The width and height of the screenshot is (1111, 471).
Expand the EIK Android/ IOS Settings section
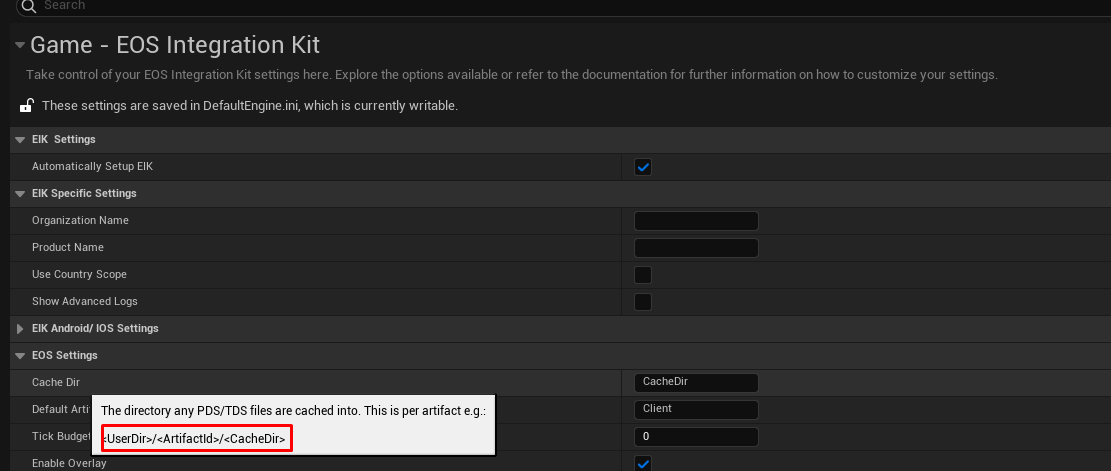[20, 328]
